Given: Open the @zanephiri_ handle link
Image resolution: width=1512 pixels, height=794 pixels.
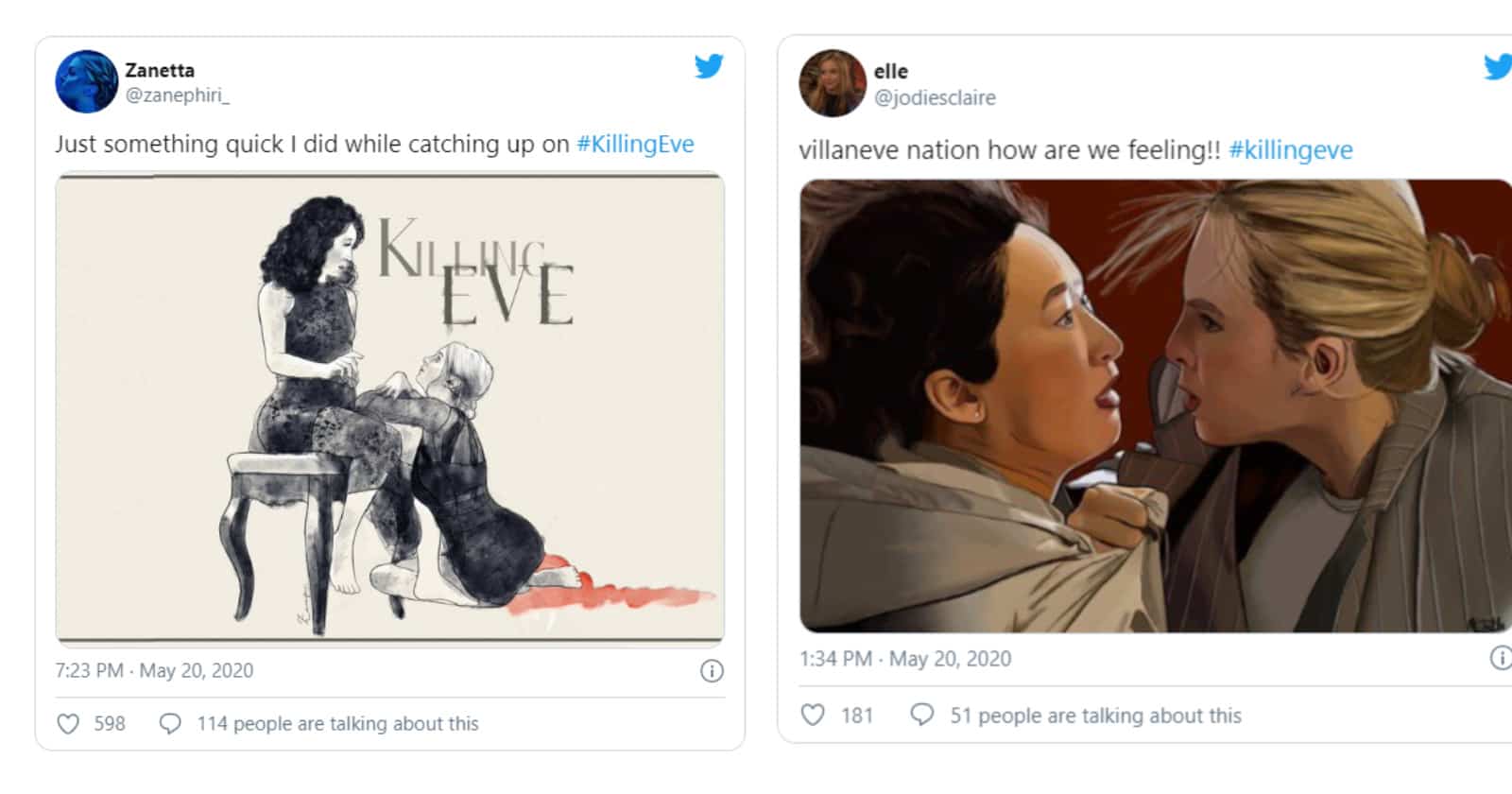Looking at the screenshot, I should coord(177,95).
